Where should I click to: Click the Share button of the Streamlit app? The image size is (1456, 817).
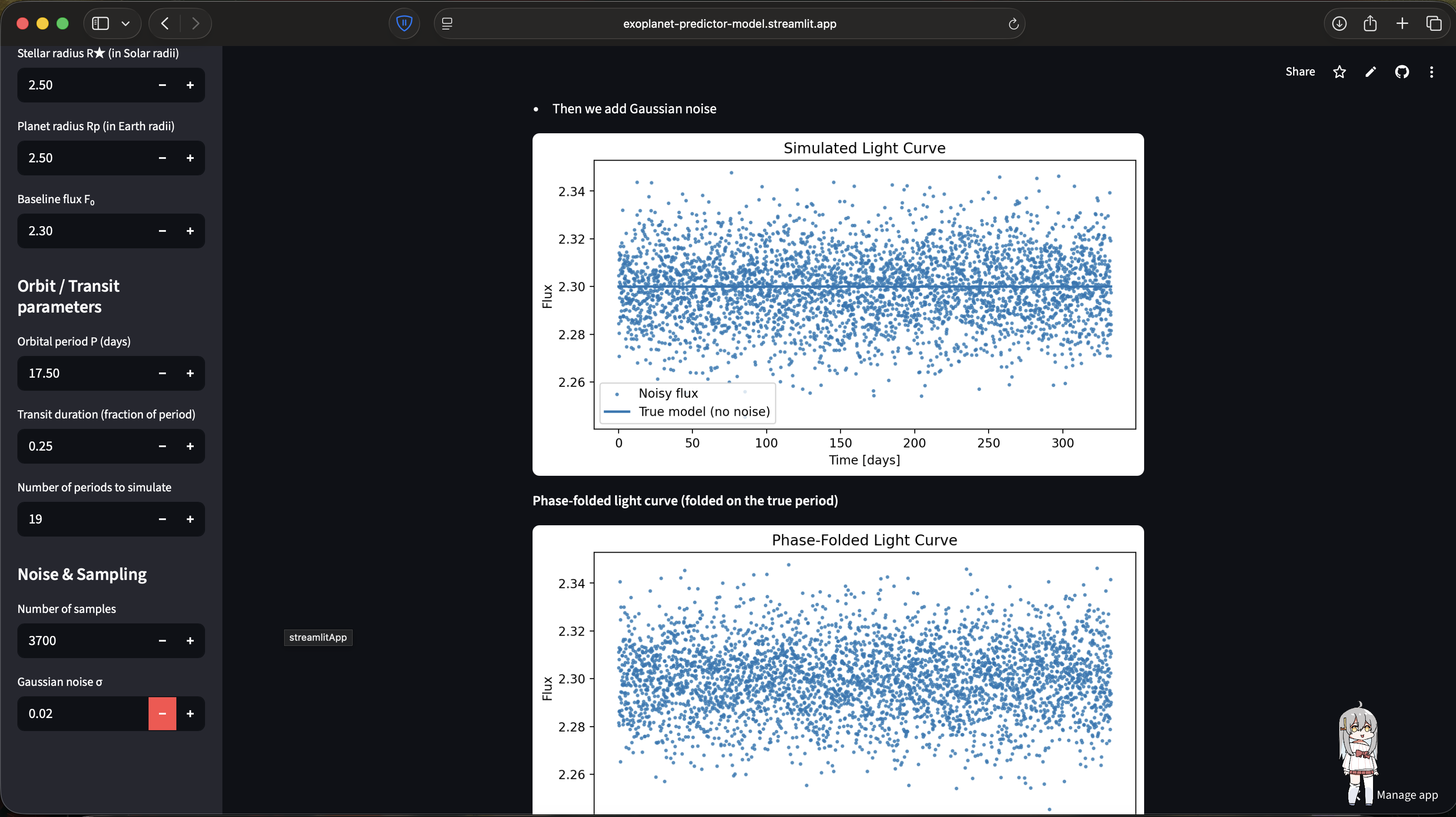[1300, 72]
